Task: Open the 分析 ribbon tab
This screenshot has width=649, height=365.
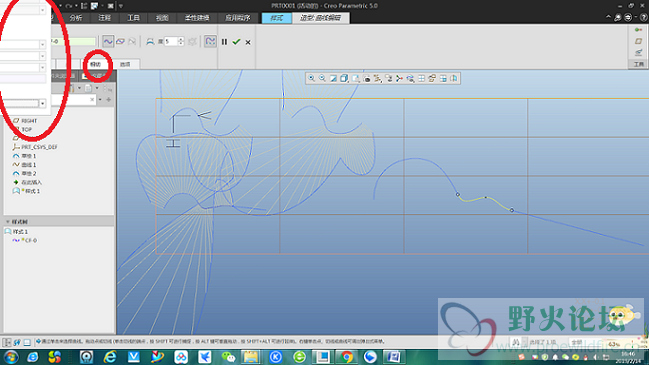Action: point(76,18)
